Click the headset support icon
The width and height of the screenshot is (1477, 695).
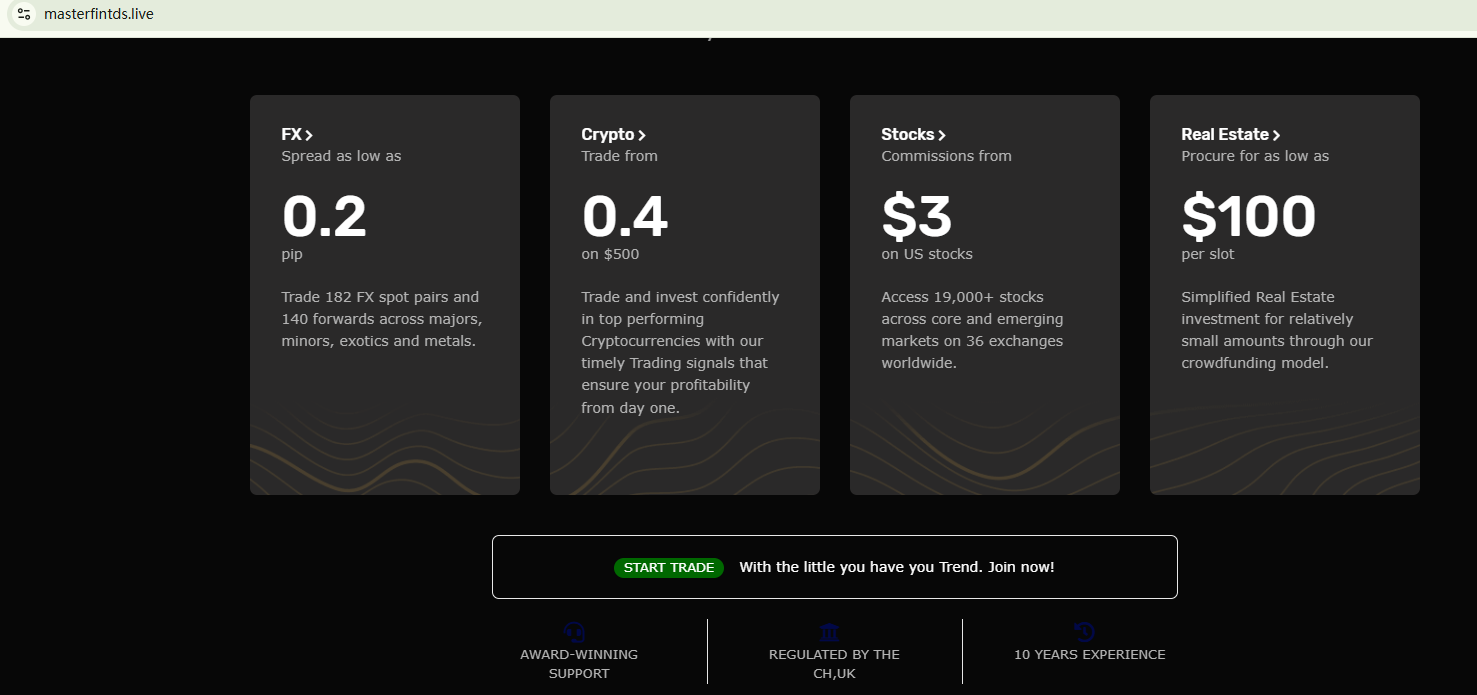(574, 632)
